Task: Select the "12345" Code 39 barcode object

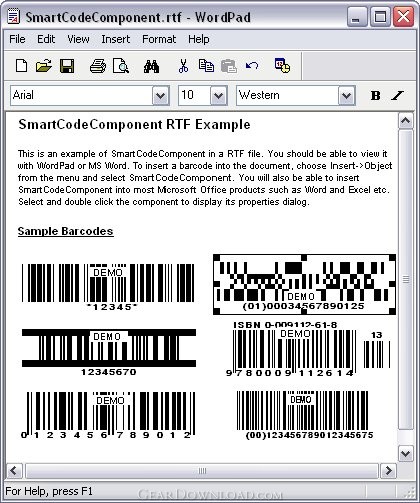Action: (x=108, y=287)
